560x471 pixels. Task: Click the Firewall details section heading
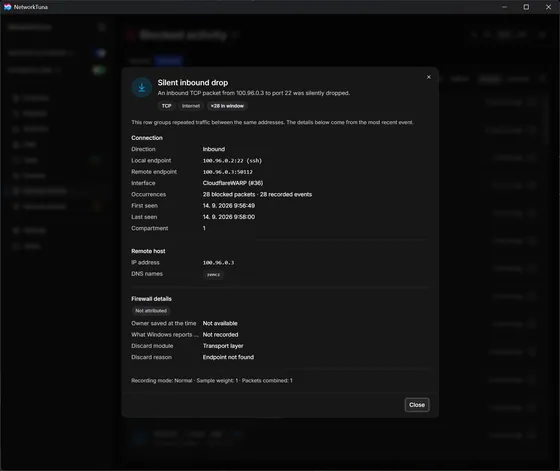point(151,299)
